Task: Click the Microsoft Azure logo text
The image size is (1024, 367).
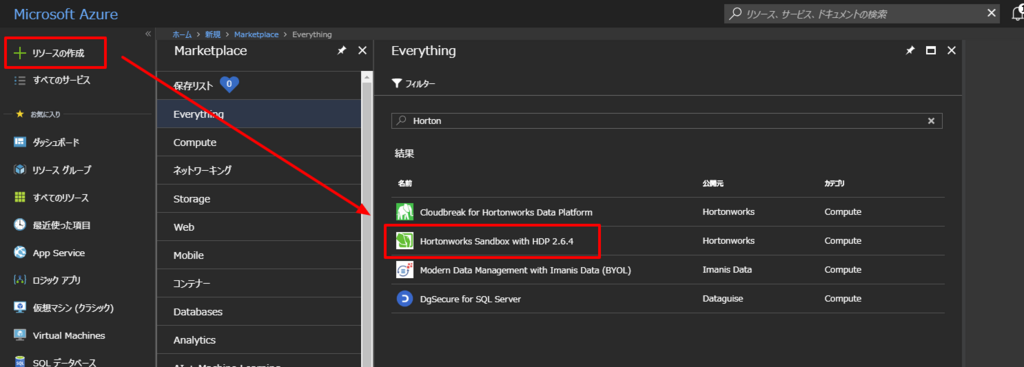Action: tap(66, 14)
